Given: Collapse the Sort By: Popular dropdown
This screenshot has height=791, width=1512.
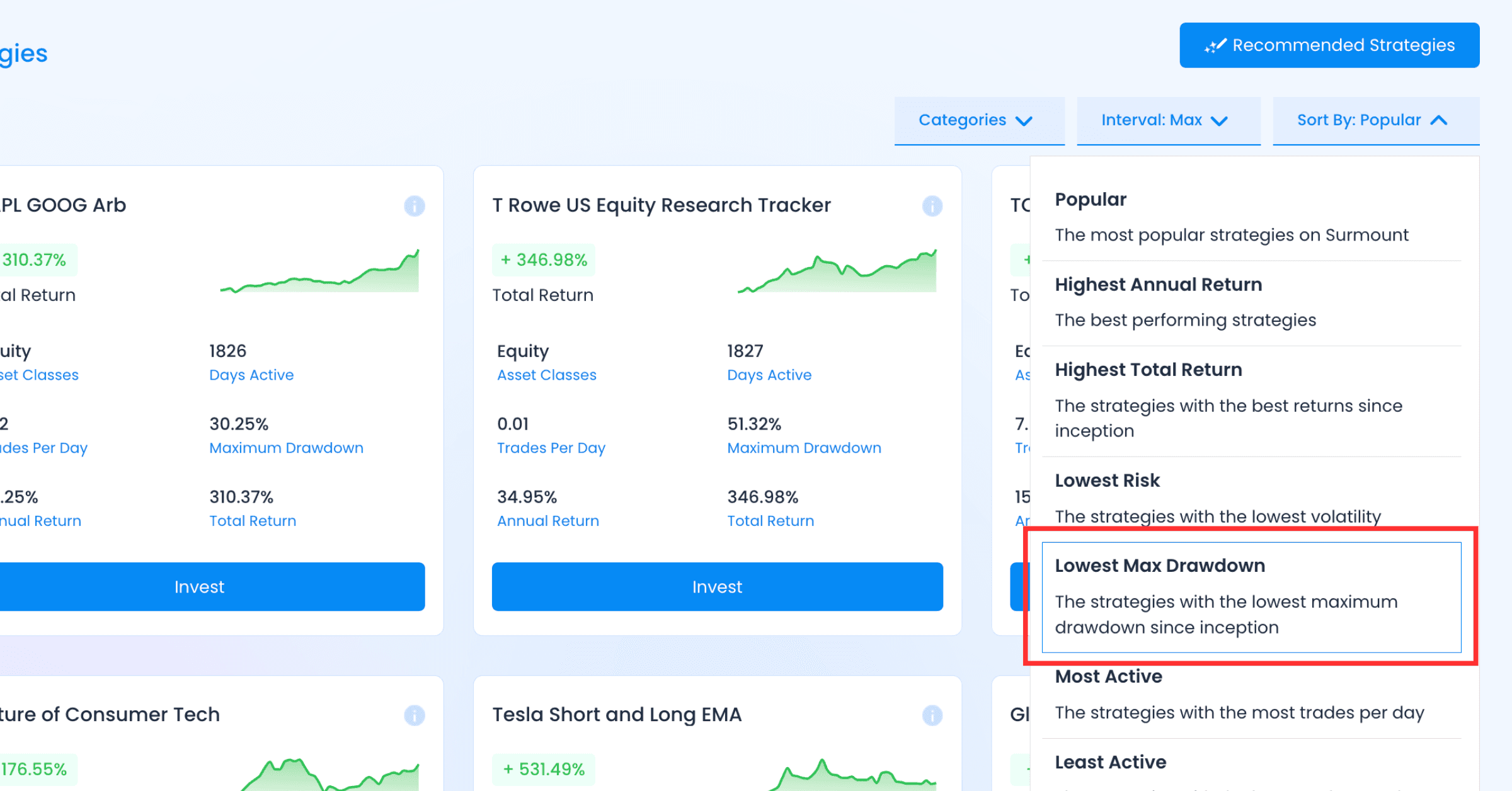Looking at the screenshot, I should pos(1376,120).
